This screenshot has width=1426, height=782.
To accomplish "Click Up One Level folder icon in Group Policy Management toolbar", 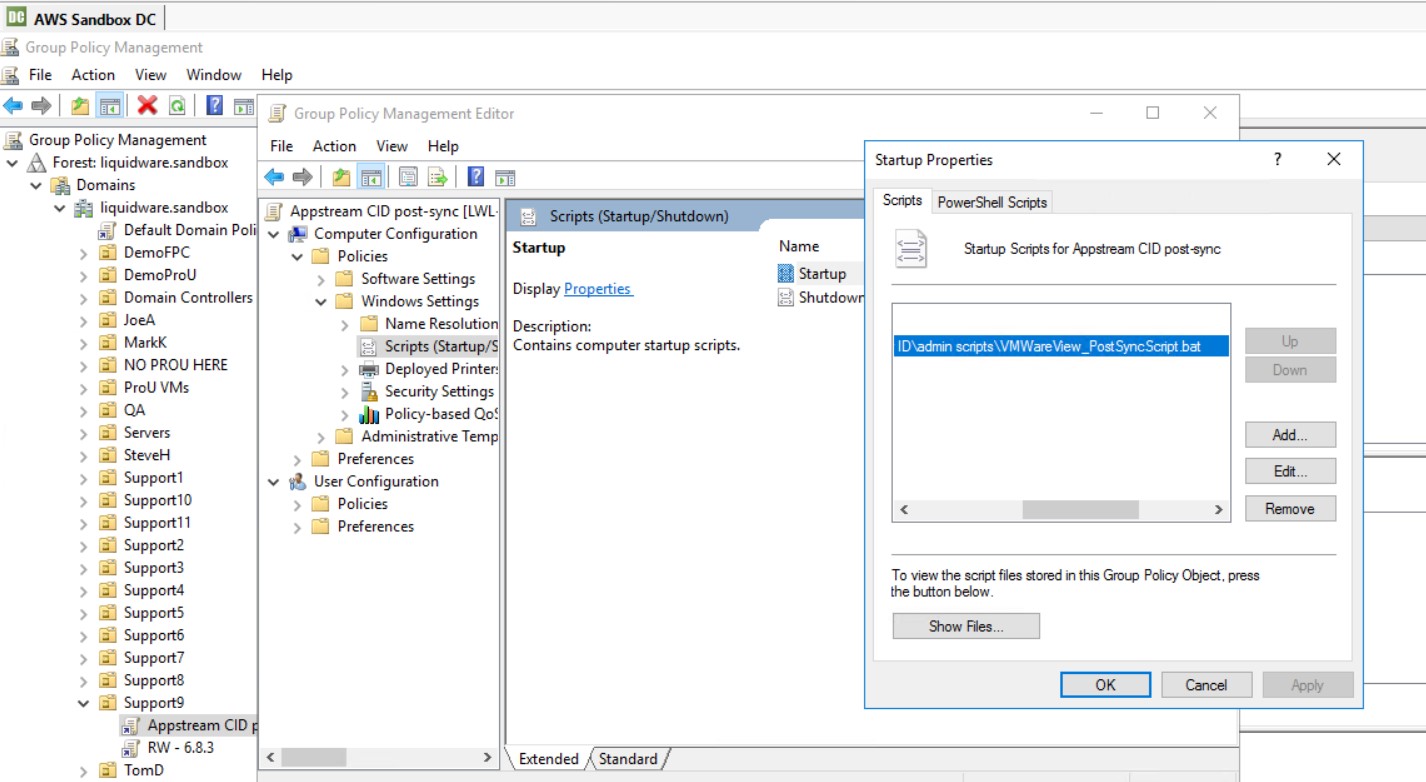I will 80,106.
